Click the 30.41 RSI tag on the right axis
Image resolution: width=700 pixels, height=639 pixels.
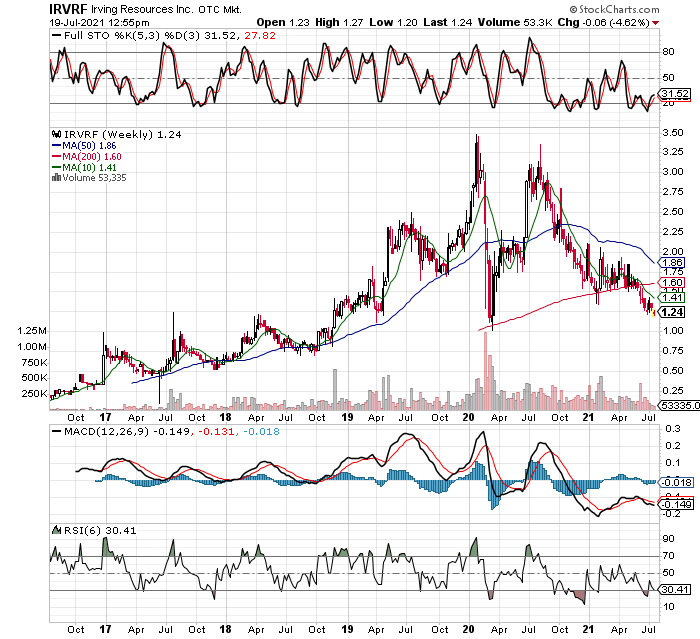(675, 590)
